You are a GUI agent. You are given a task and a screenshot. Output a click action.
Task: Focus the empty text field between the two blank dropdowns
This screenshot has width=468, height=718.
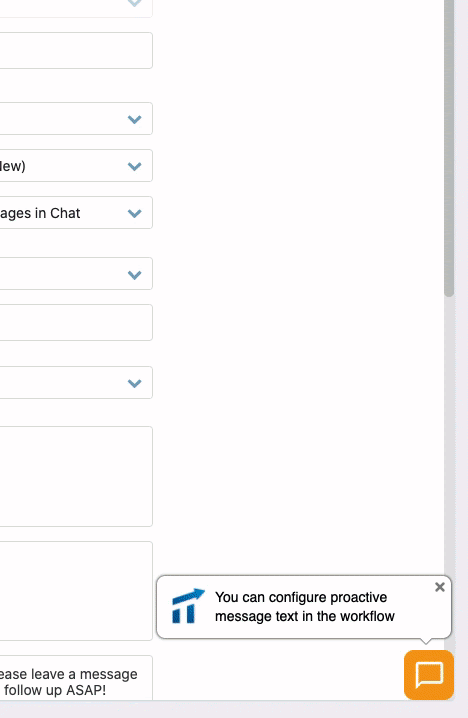[x=76, y=322]
